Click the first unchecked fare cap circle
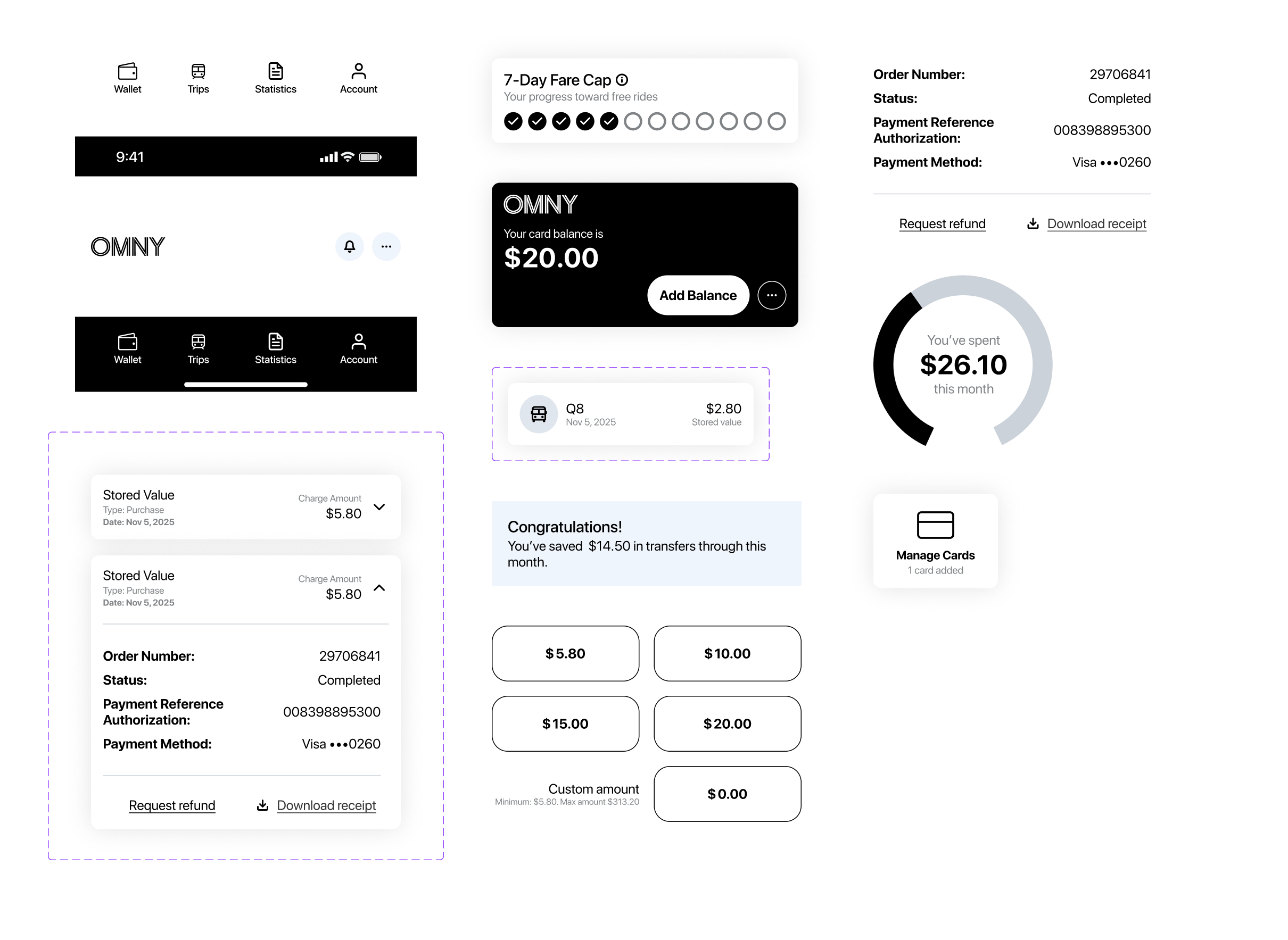The height and width of the screenshot is (940, 1288). point(632,121)
